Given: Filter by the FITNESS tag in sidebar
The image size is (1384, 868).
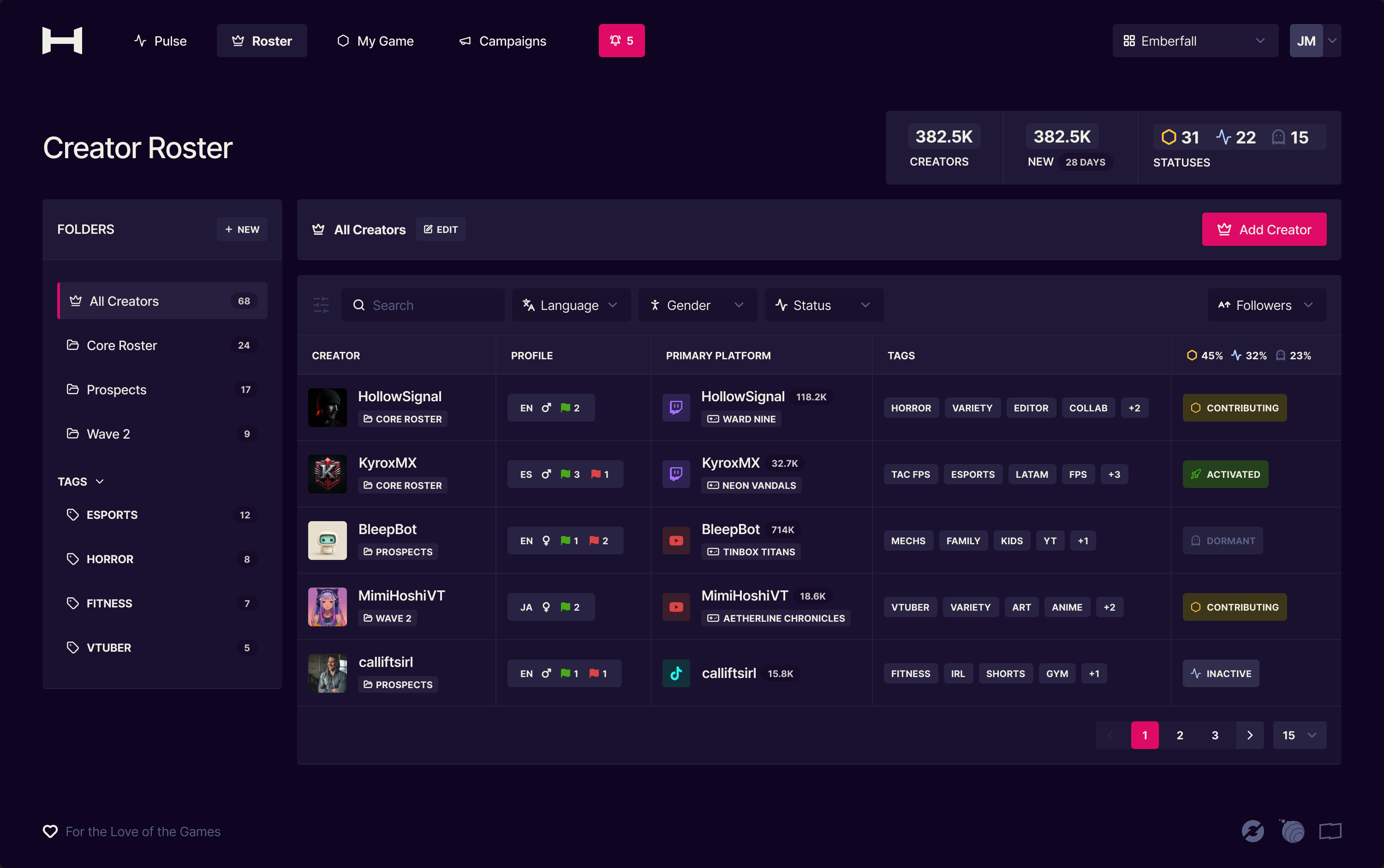Looking at the screenshot, I should point(162,603).
